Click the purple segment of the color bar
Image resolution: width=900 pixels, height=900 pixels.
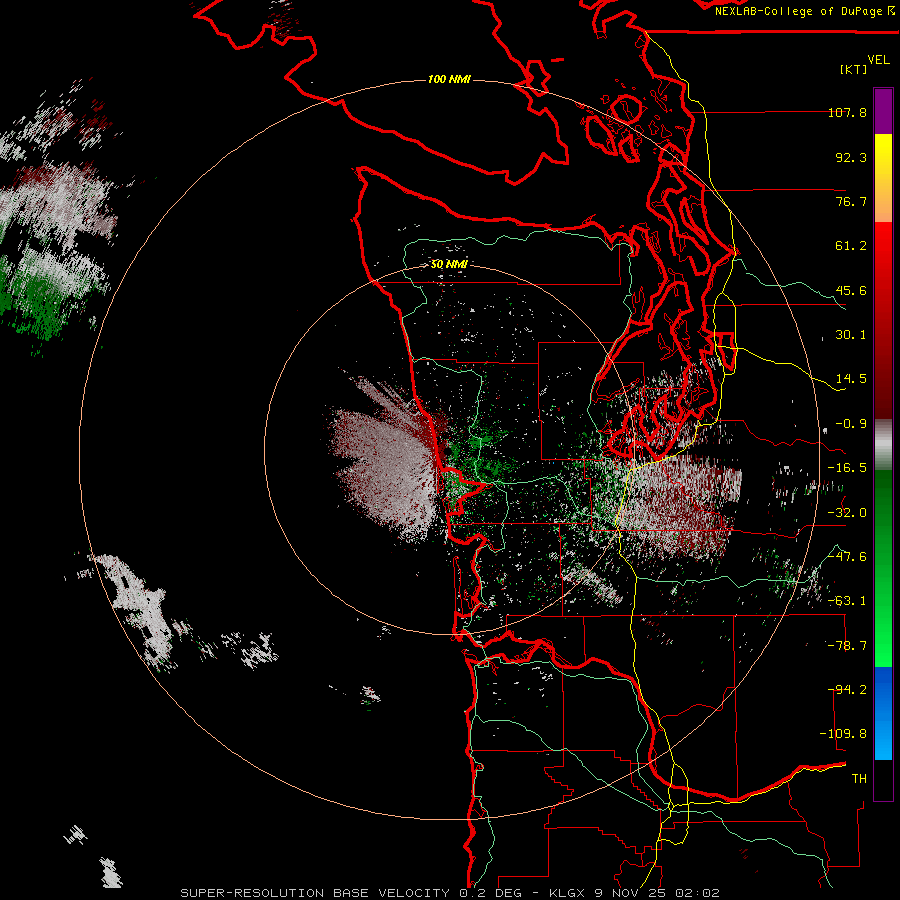pos(883,111)
